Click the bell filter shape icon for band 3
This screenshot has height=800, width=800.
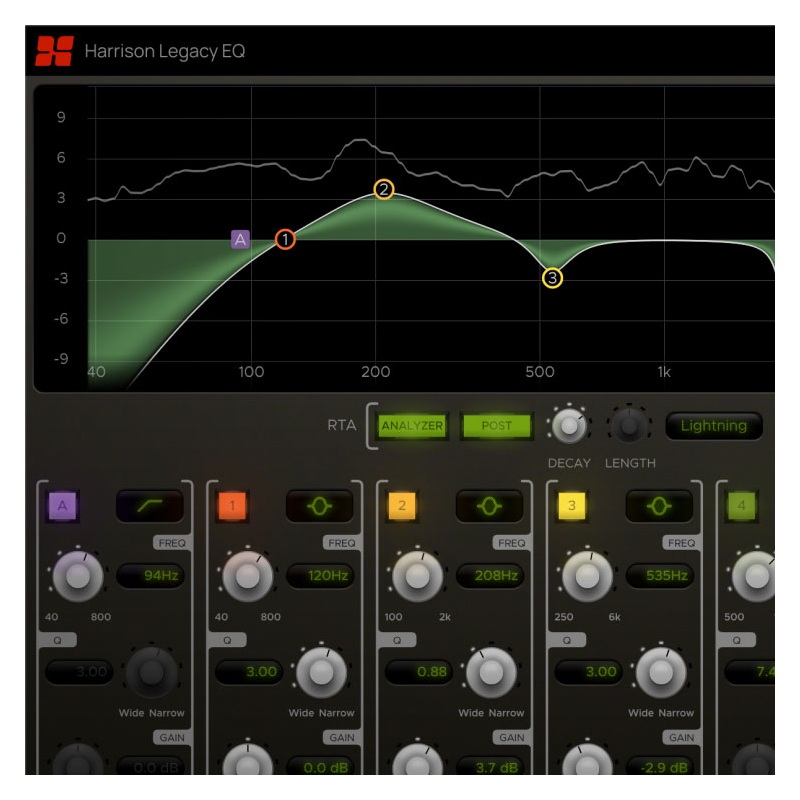tap(659, 506)
